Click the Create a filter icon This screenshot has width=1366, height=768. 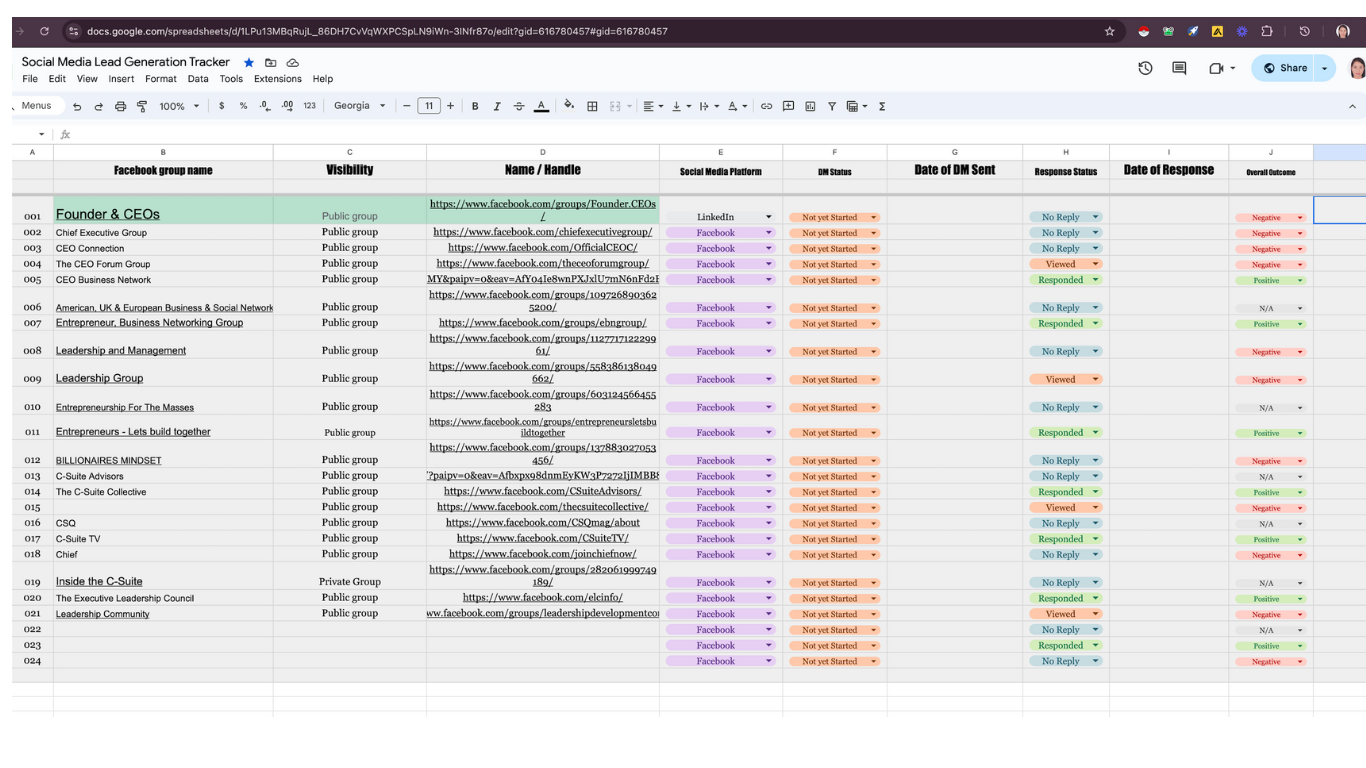(831, 106)
